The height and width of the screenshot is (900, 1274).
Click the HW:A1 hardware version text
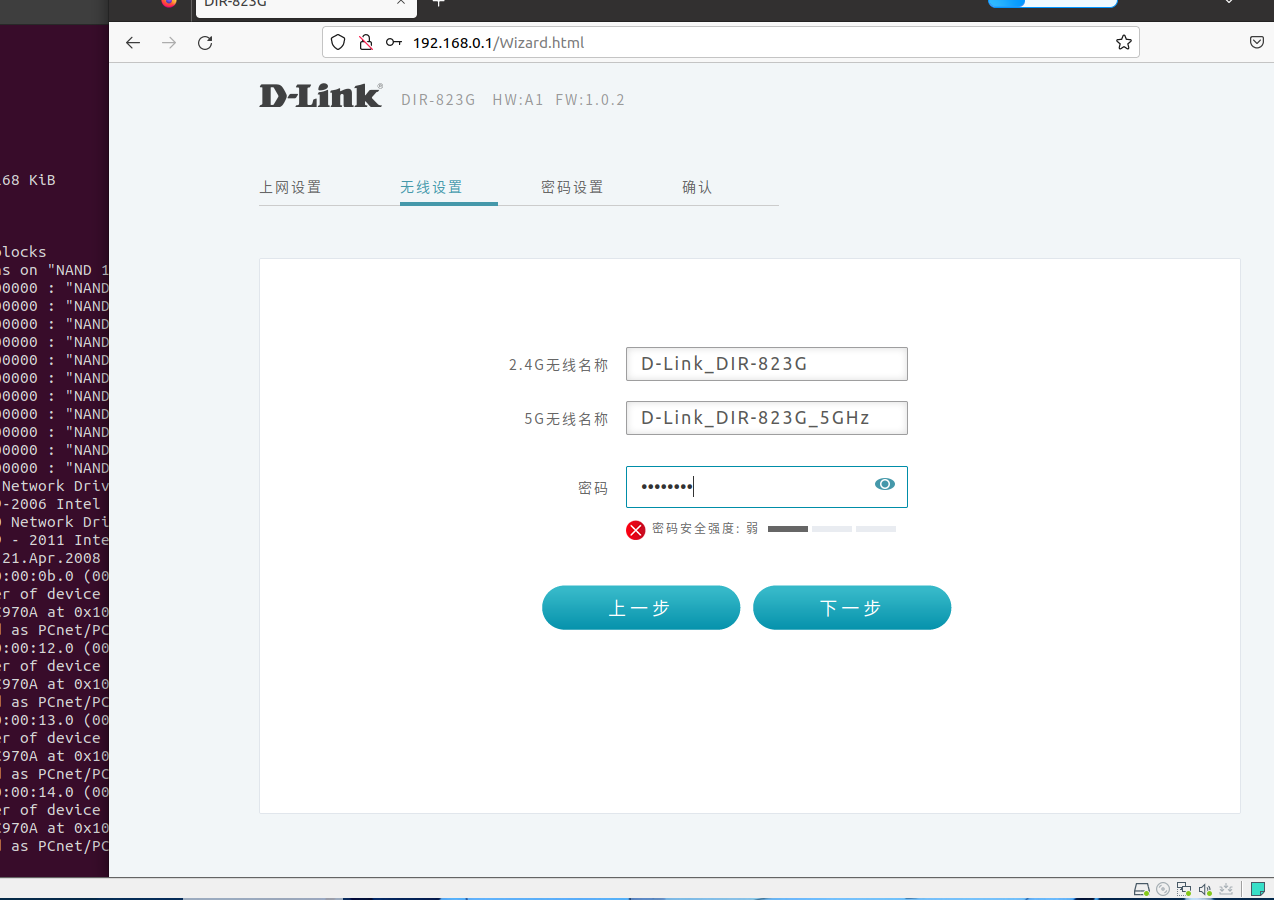[x=518, y=100]
